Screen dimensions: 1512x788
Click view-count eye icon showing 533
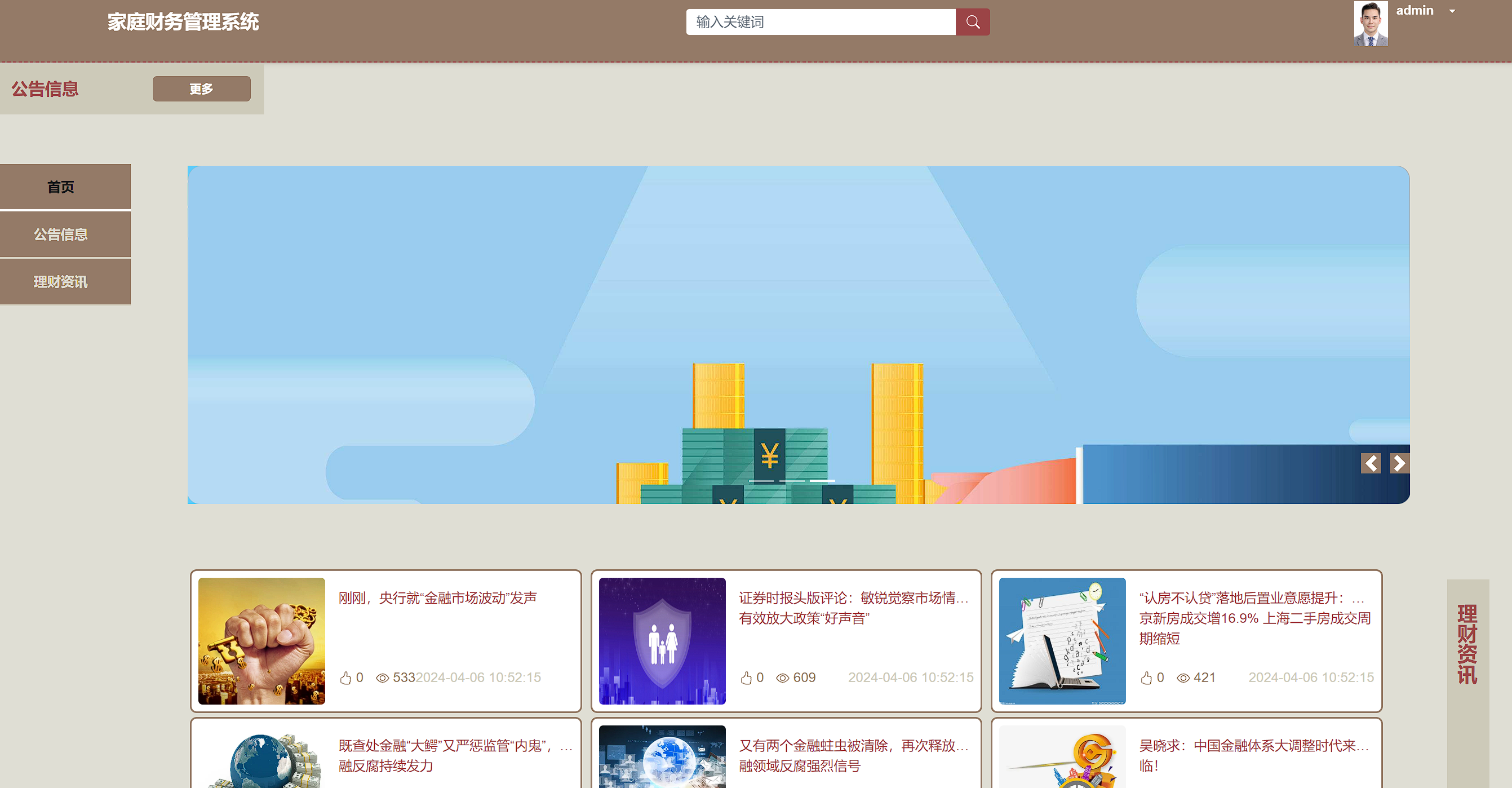(382, 678)
